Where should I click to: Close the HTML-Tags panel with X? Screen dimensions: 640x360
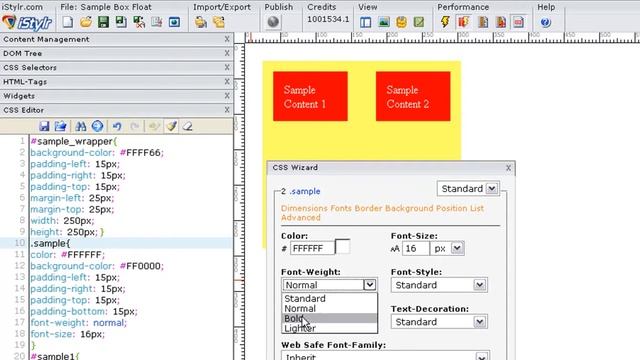pyautogui.click(x=227, y=82)
